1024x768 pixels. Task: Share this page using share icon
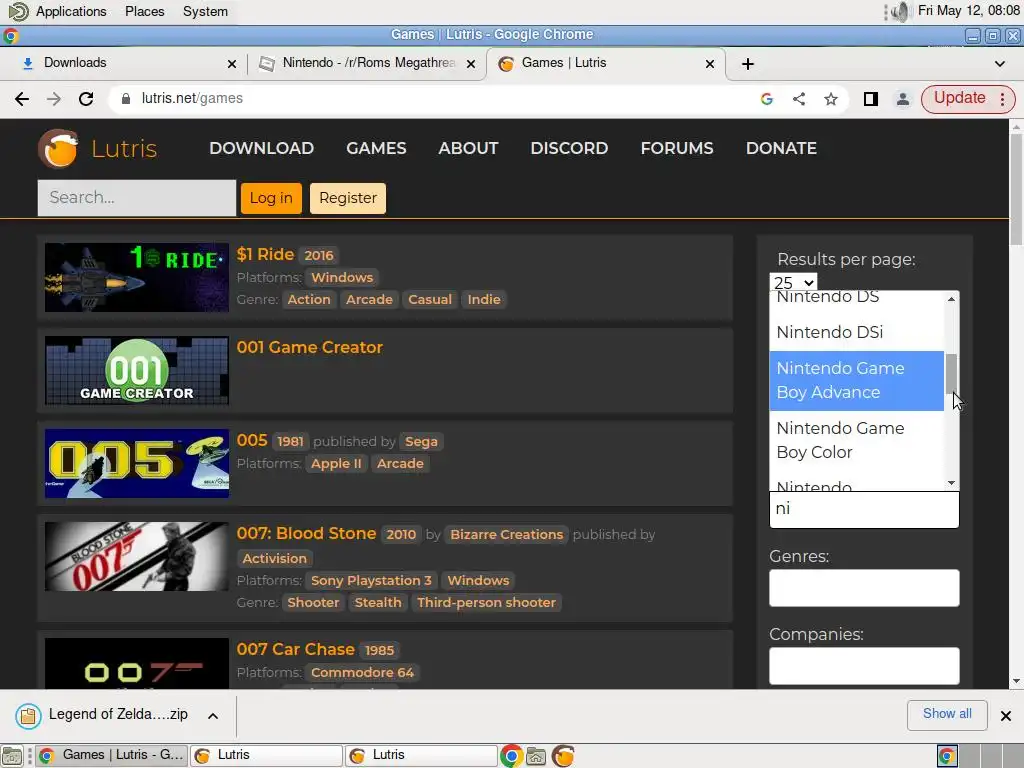799,99
